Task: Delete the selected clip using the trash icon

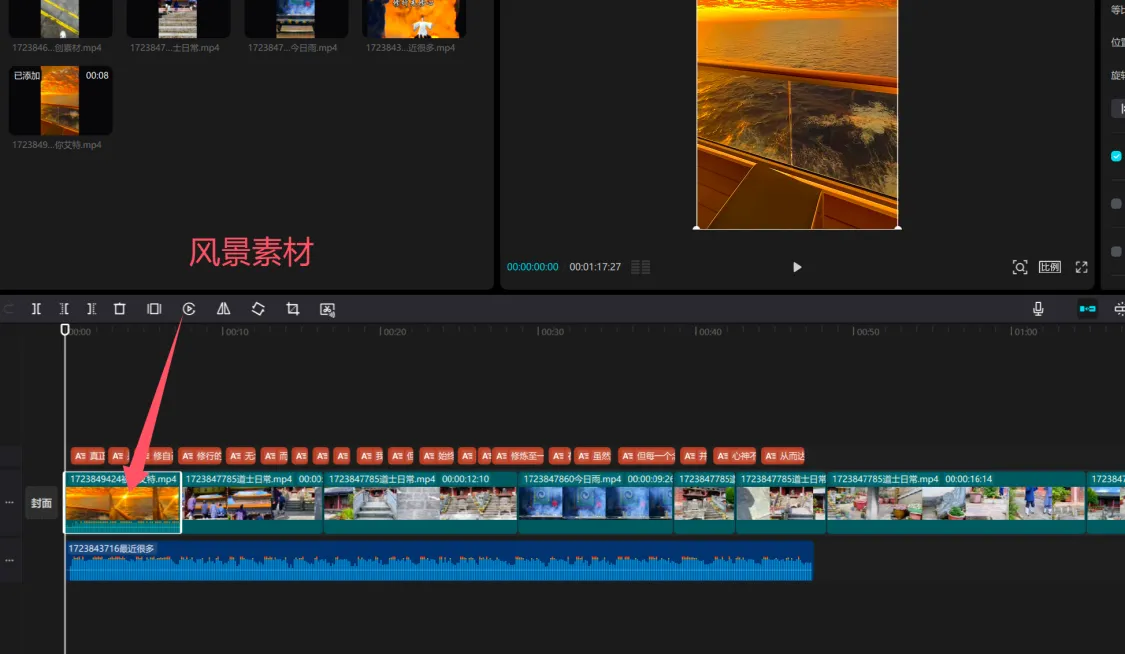Action: (x=119, y=308)
